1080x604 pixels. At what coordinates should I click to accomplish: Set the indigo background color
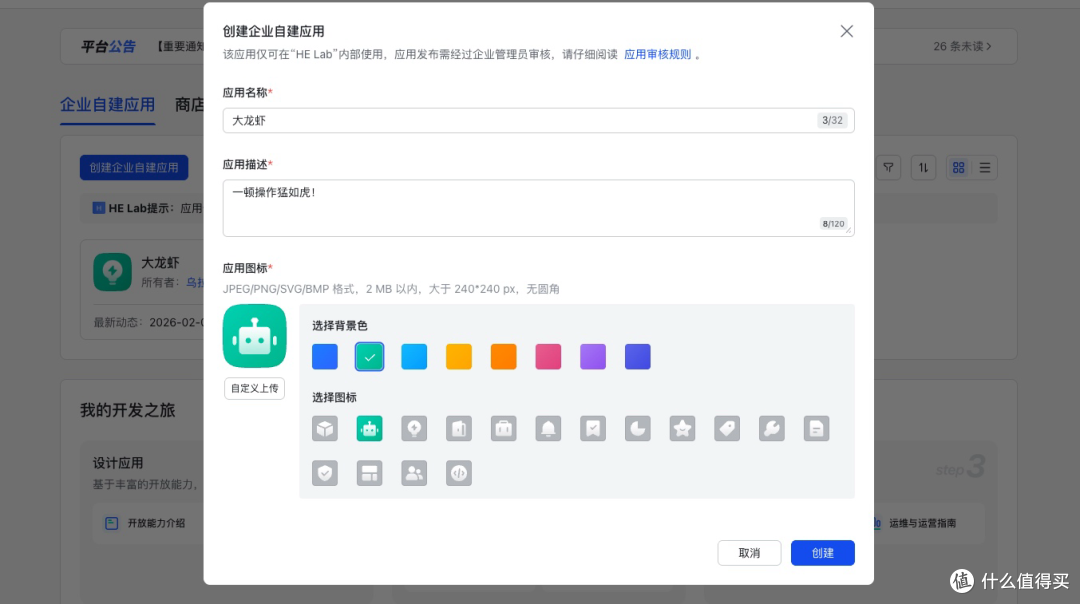pyautogui.click(x=638, y=357)
